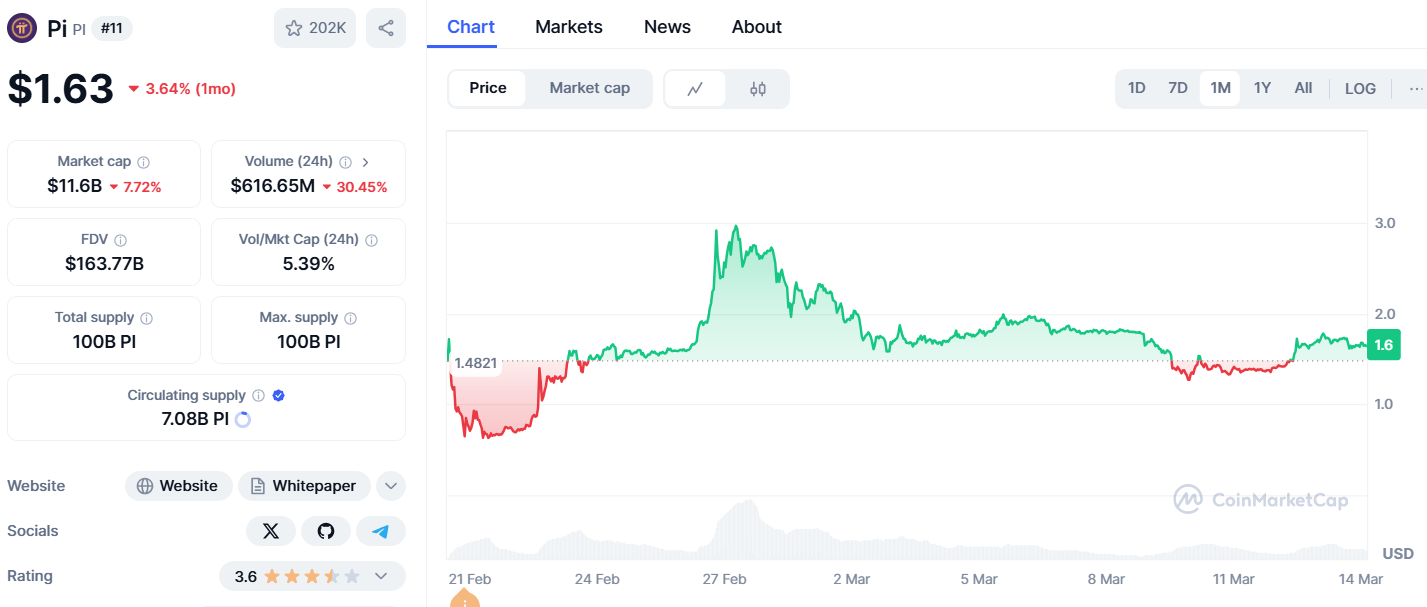Click the X (Twitter) social icon

click(x=271, y=531)
